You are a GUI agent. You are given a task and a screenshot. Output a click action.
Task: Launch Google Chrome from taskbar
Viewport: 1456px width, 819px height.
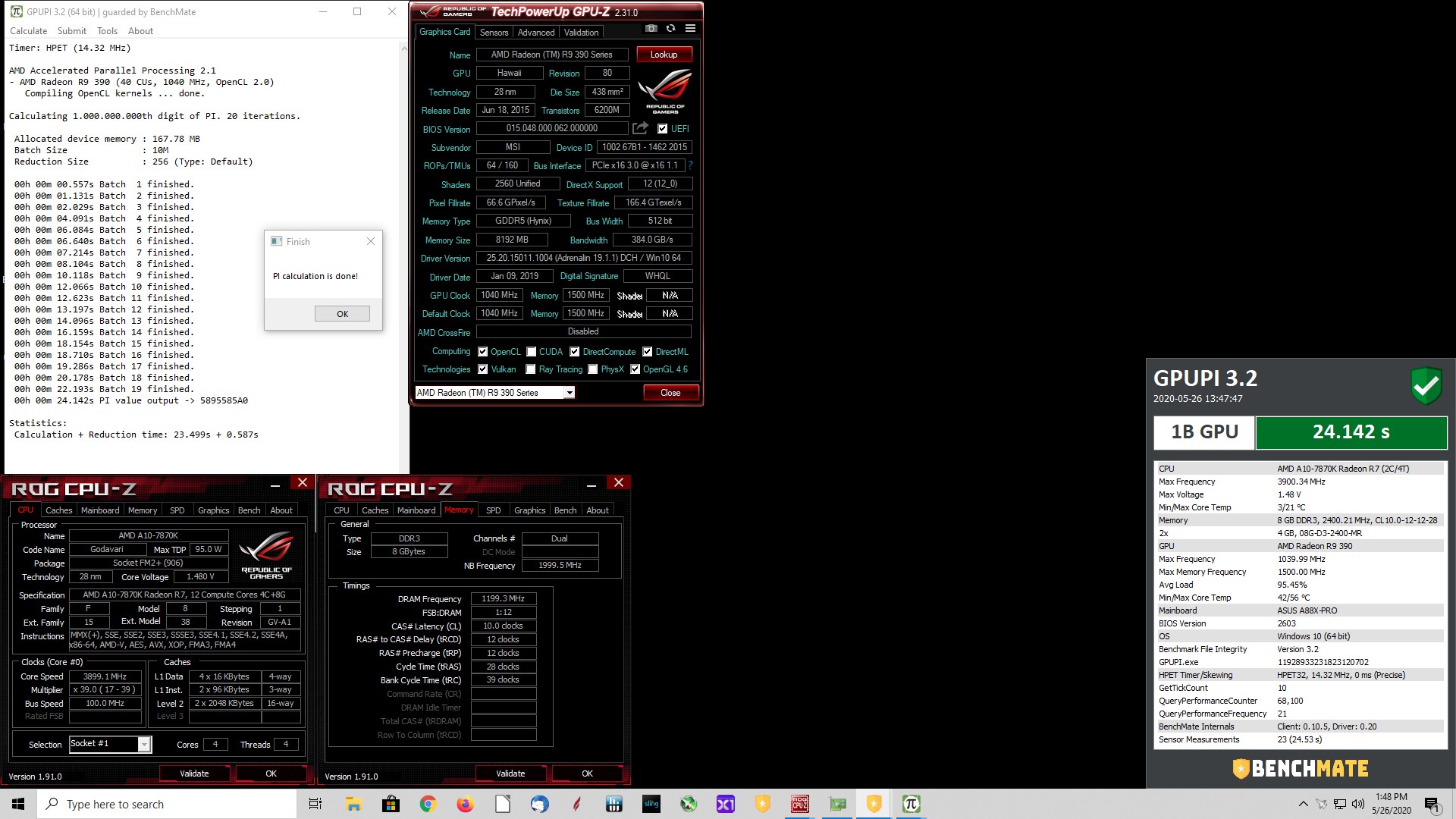(428, 804)
